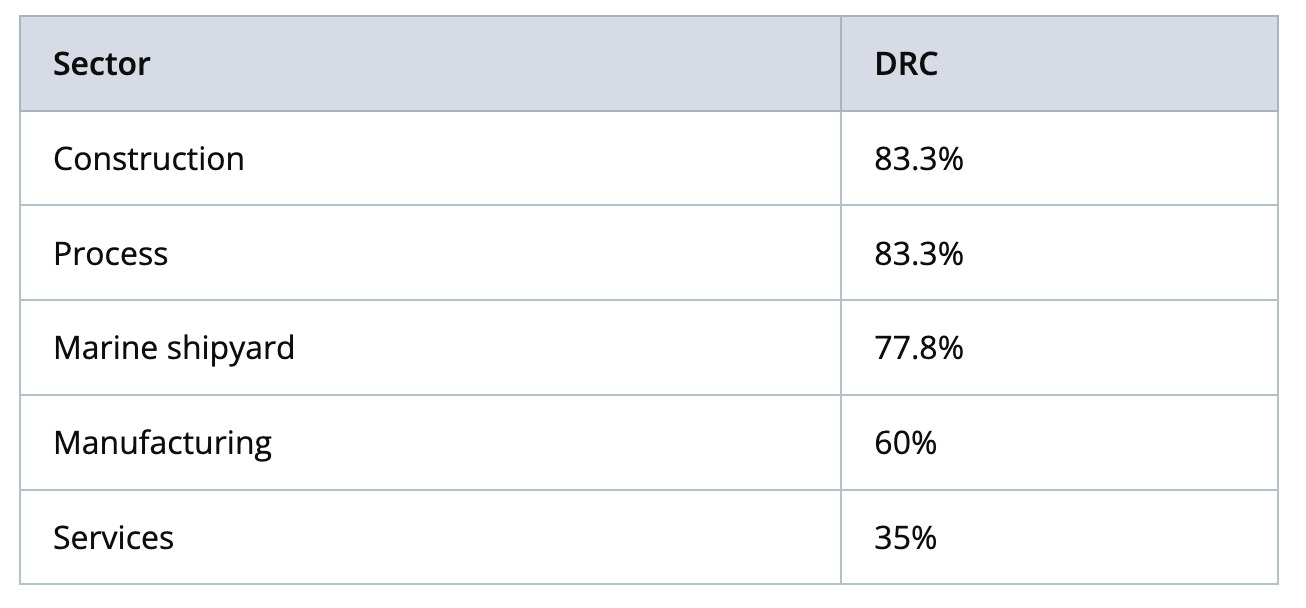Click the 35% DRC value
1306x608 pixels.
[905, 538]
